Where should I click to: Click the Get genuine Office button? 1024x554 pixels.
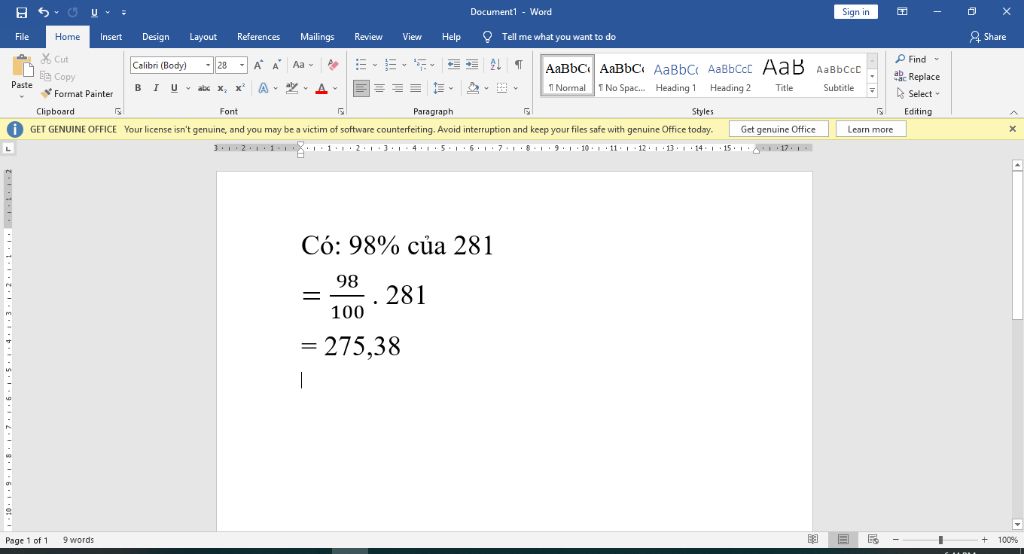(x=778, y=129)
